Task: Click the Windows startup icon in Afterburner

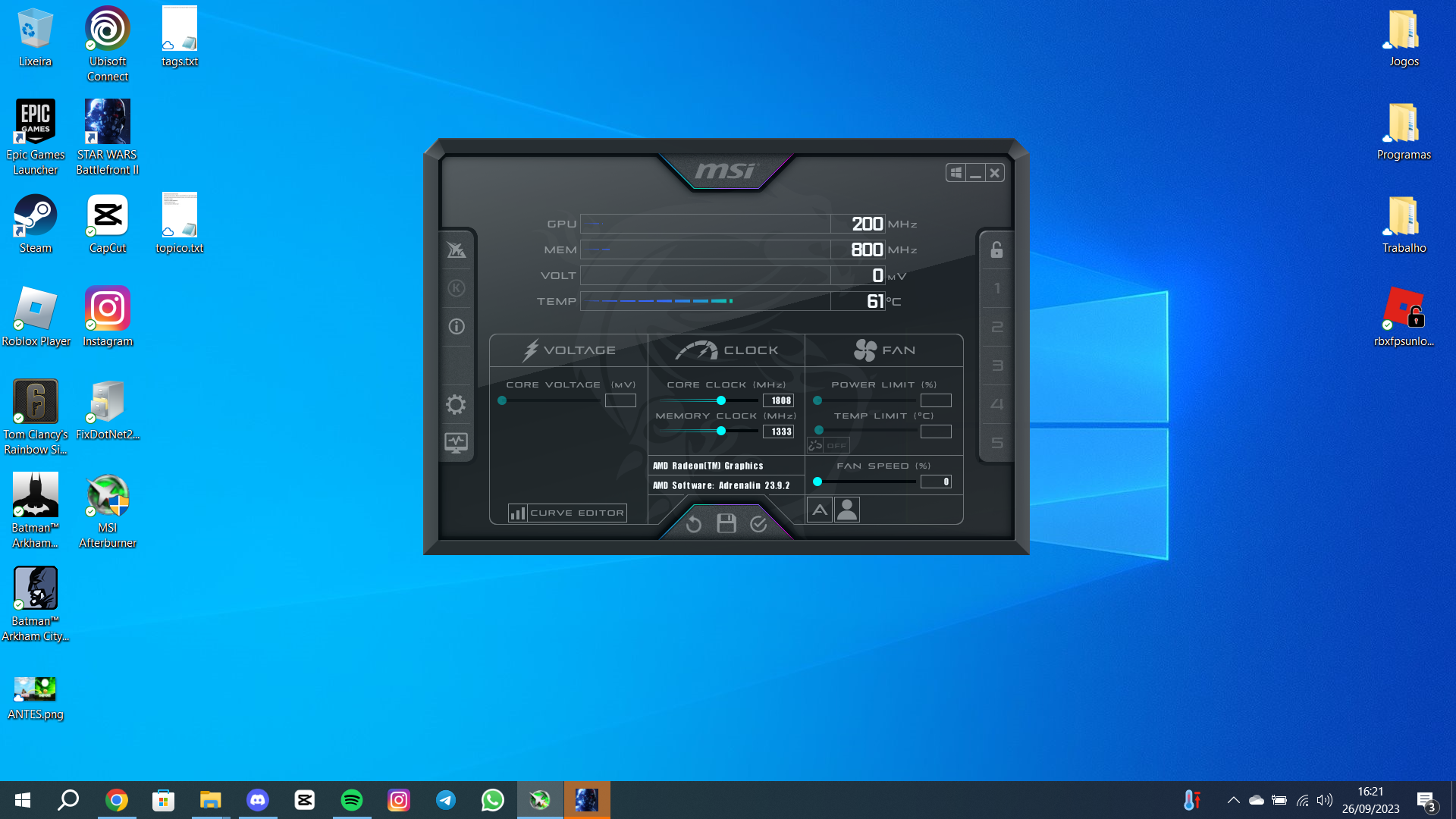Action: (x=955, y=173)
